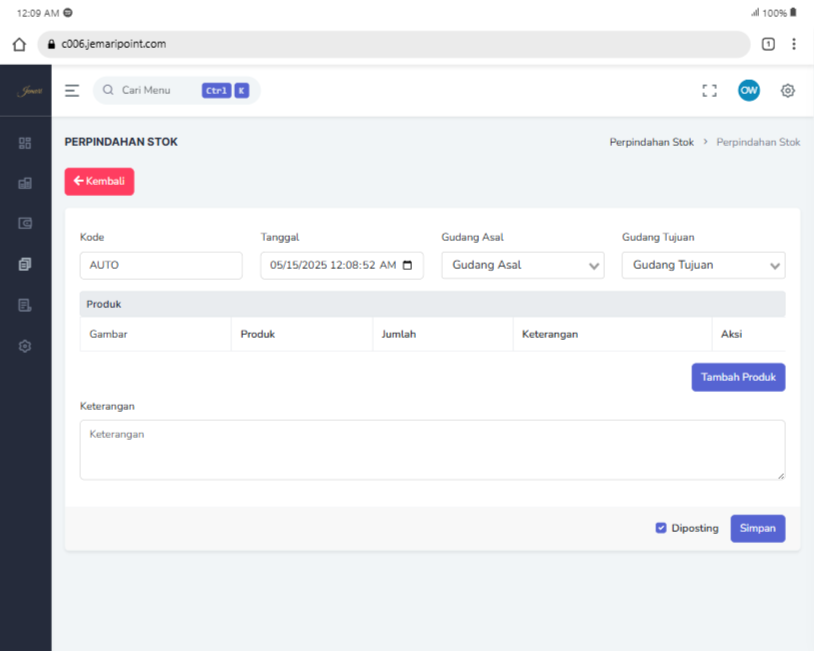
Task: Click the Tambah Produk button
Action: (738, 377)
